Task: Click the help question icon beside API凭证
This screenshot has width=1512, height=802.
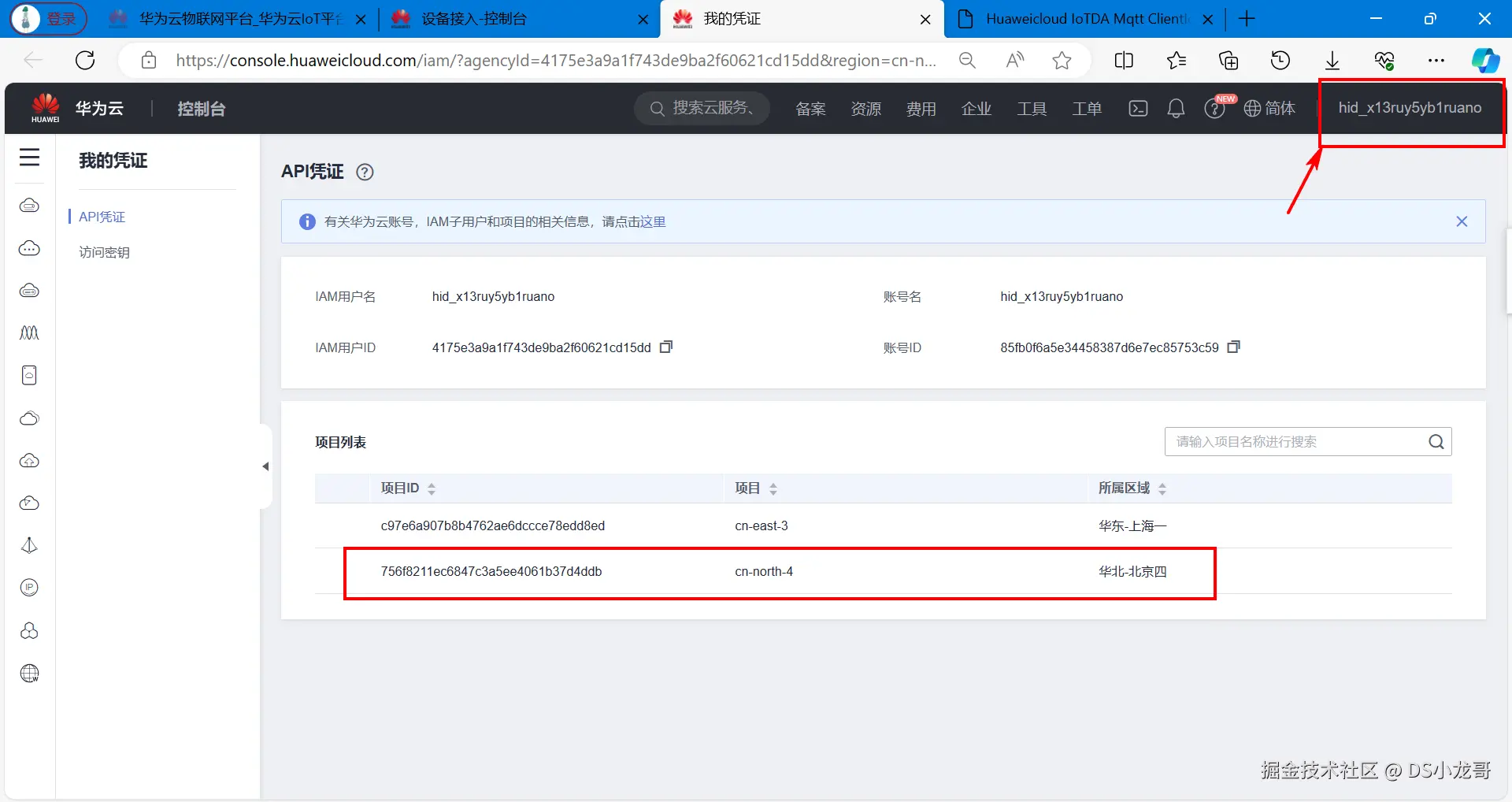Action: [365, 172]
